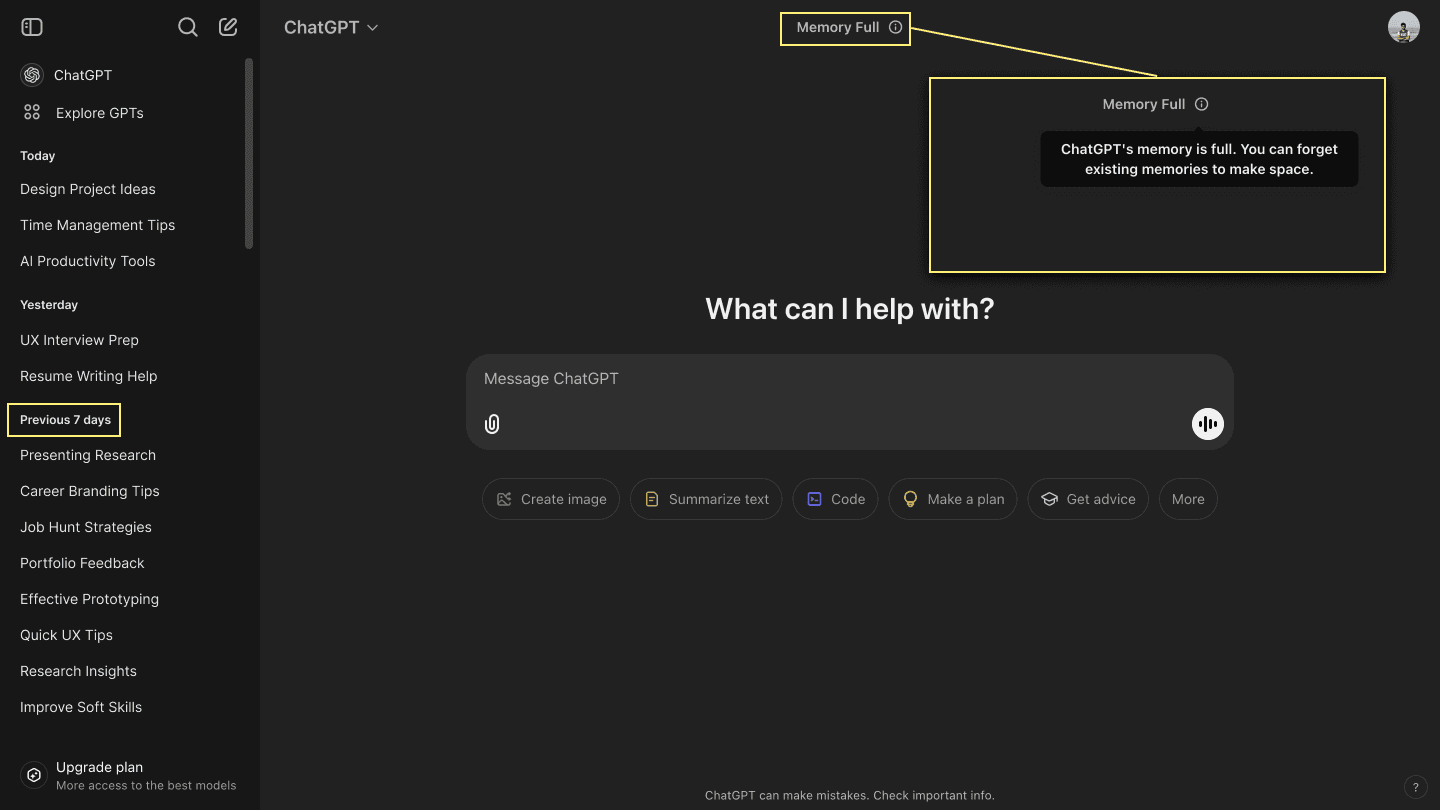Collapse the sidebar with the panel icon
Screen dimensions: 1440x810
[32, 27]
